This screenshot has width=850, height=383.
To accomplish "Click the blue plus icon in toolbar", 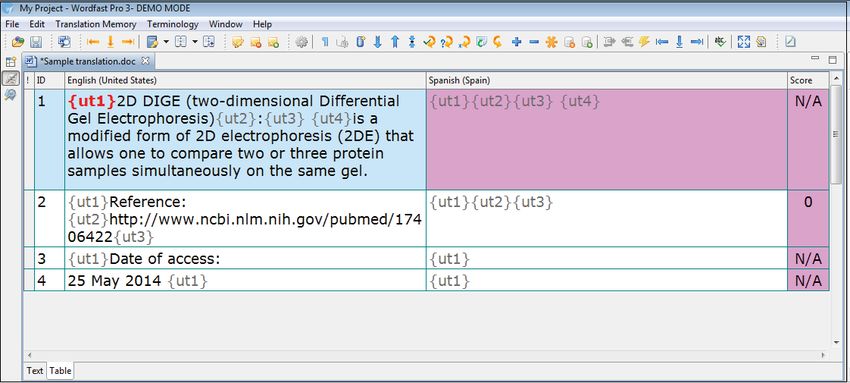I will 517,42.
